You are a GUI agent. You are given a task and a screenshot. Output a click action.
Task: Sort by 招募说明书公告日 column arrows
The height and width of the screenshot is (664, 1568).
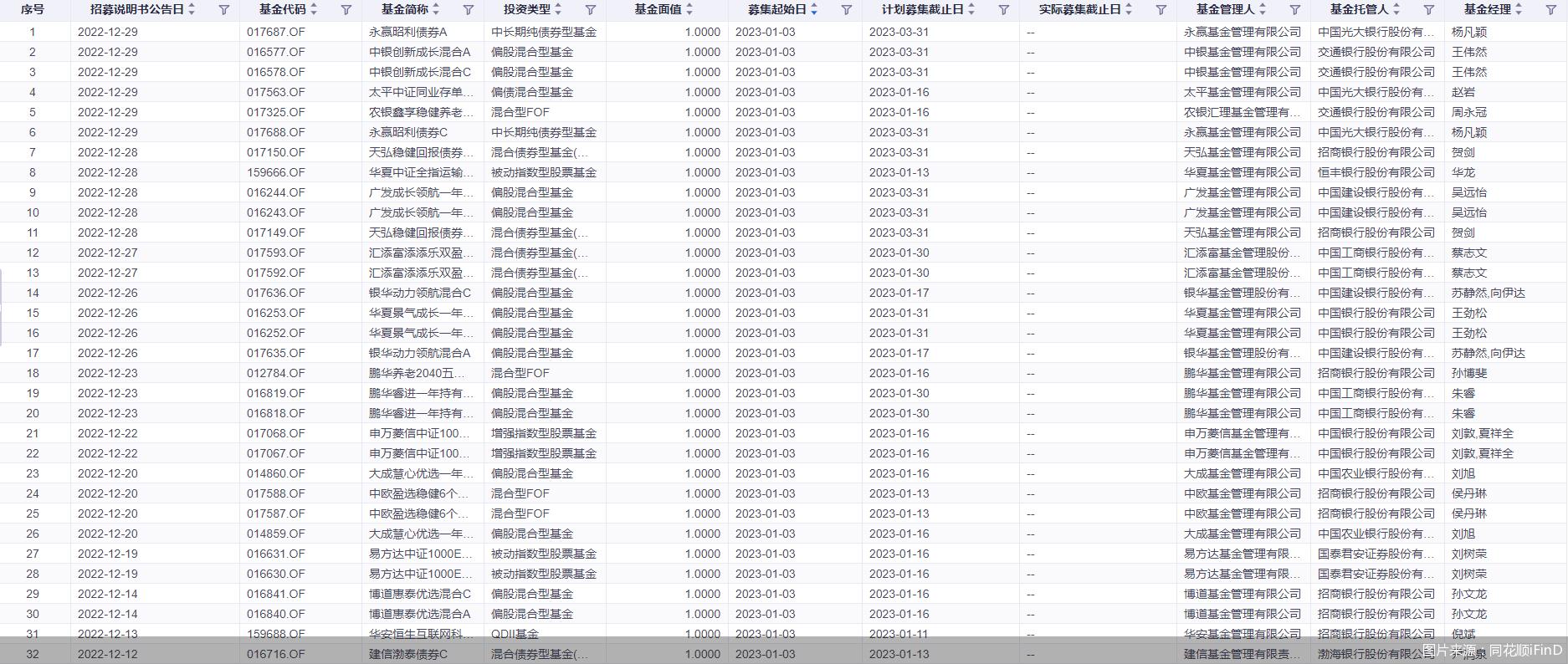pos(192,9)
